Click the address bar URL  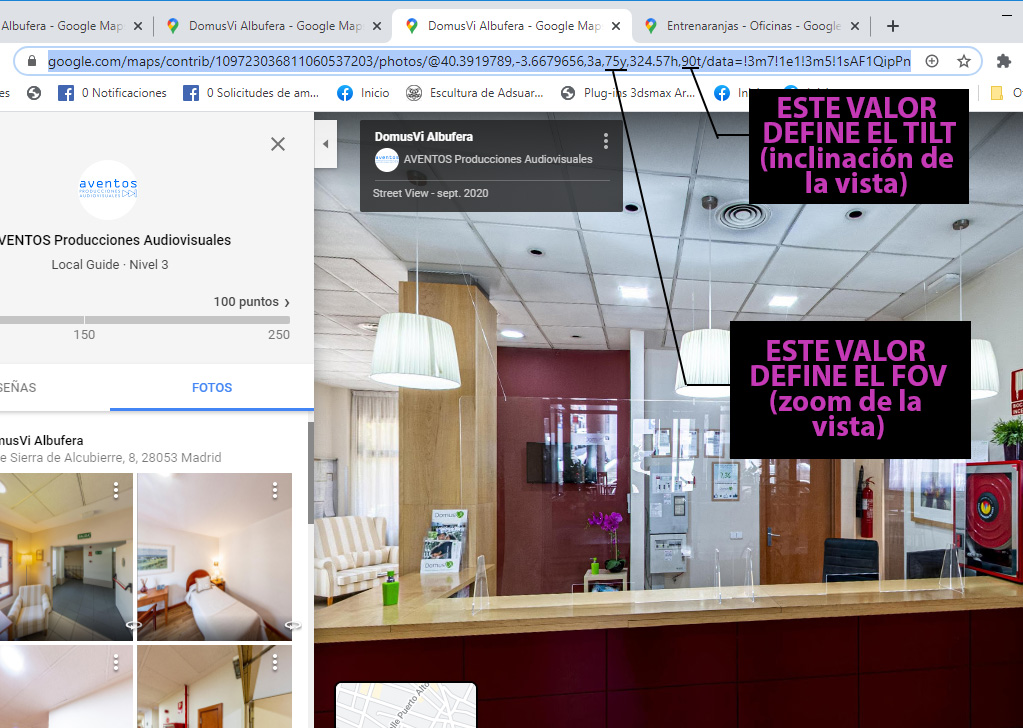pos(479,61)
